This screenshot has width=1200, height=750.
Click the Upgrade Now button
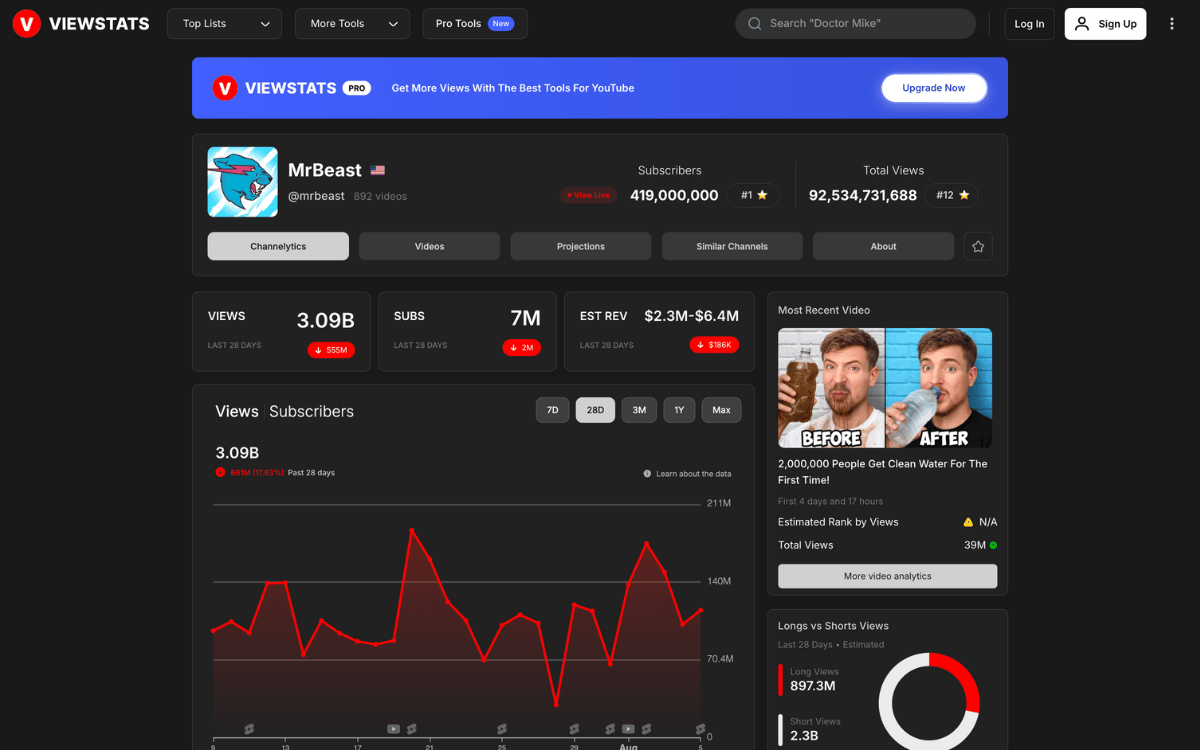pyautogui.click(x=934, y=88)
